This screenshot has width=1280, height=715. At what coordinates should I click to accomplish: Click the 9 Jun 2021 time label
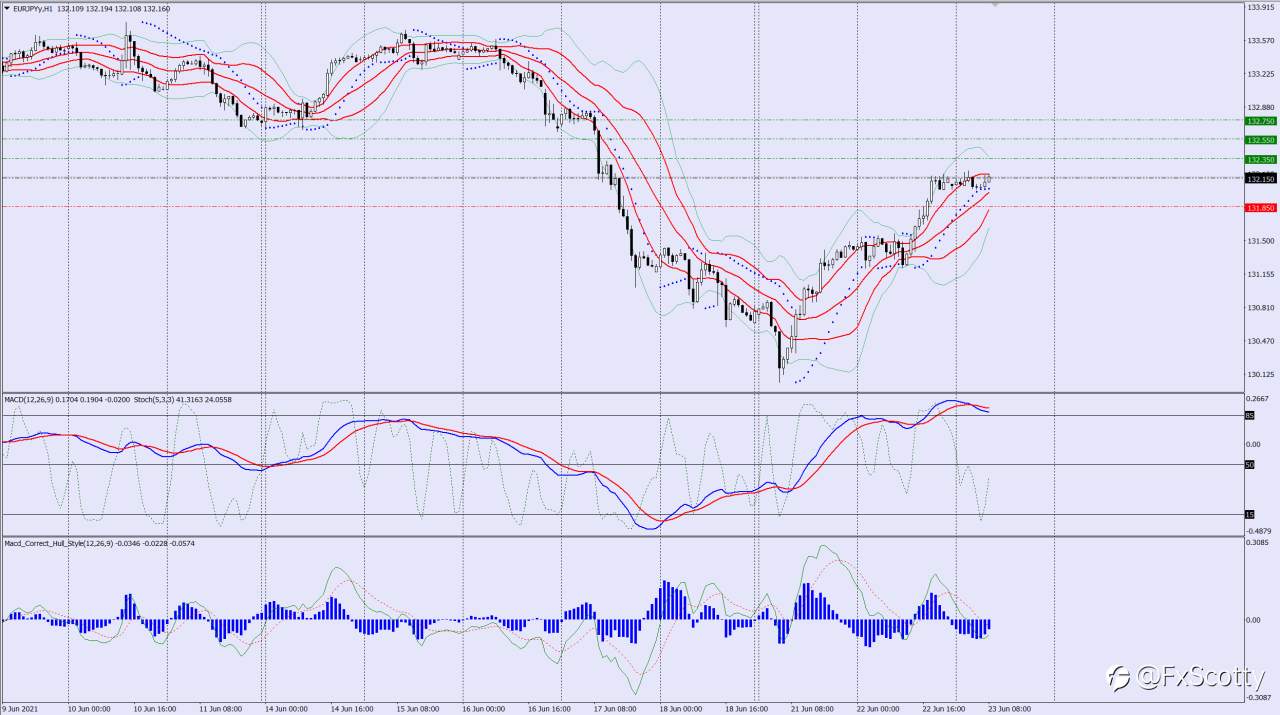[x=19, y=708]
